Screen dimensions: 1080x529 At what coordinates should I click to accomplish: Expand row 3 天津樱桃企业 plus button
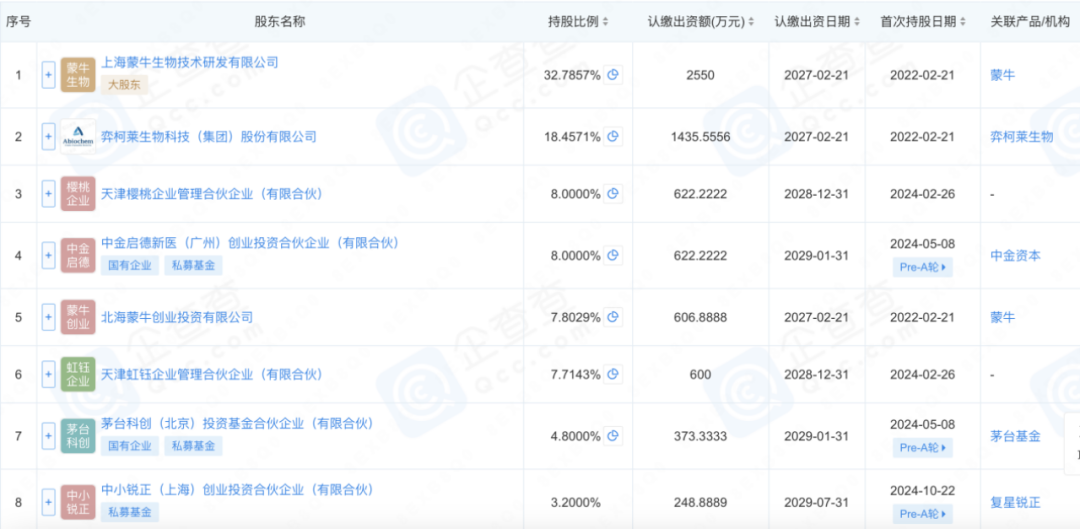[x=48, y=194]
